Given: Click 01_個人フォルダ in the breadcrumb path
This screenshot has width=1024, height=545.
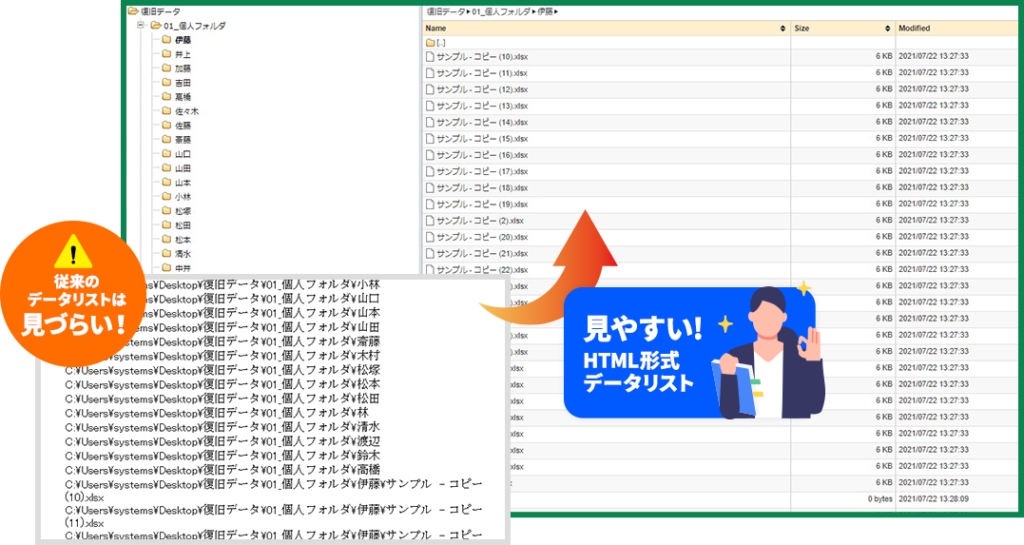Looking at the screenshot, I should point(504,10).
